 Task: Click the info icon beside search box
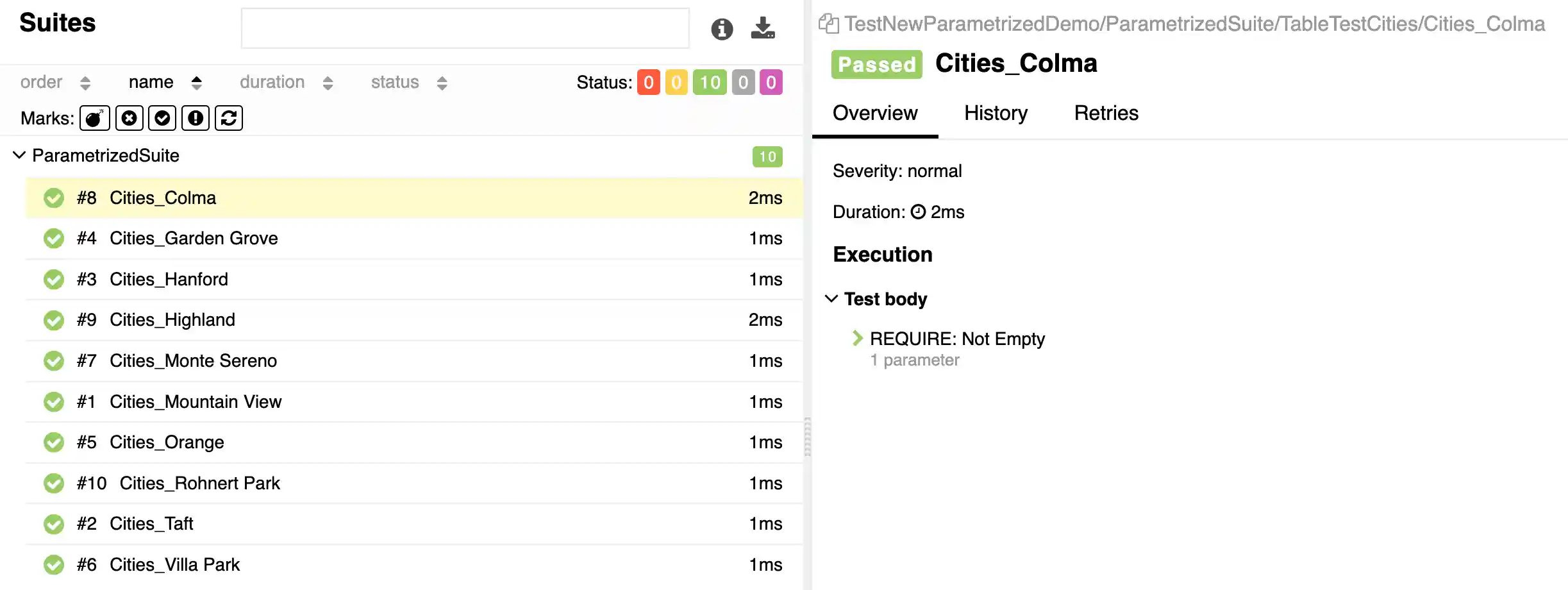(722, 29)
